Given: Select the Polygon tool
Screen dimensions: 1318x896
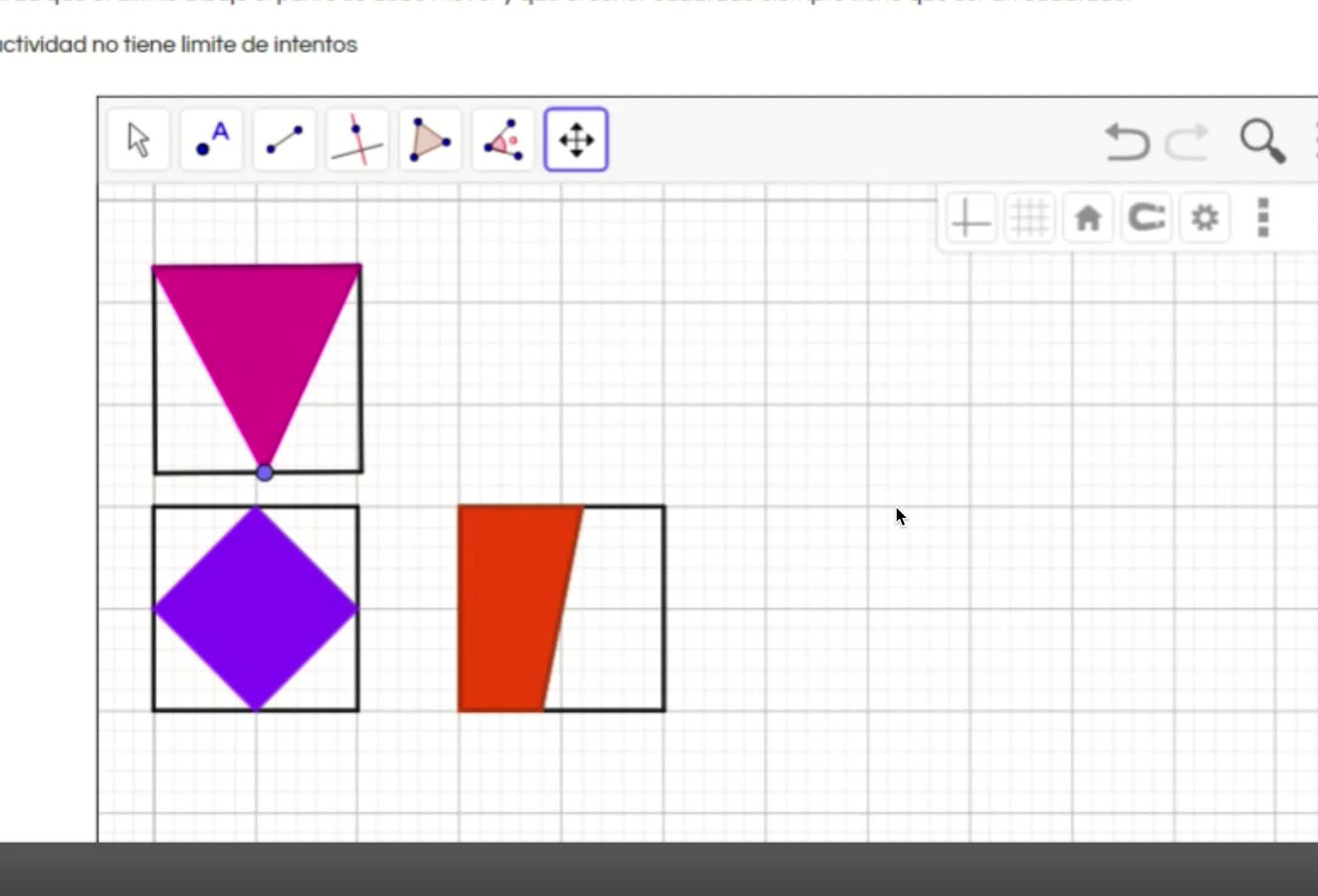Looking at the screenshot, I should point(430,140).
